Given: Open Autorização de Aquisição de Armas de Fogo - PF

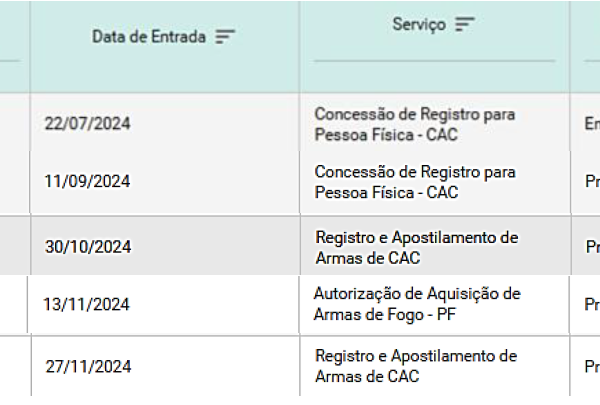Looking at the screenshot, I should 417,304.
